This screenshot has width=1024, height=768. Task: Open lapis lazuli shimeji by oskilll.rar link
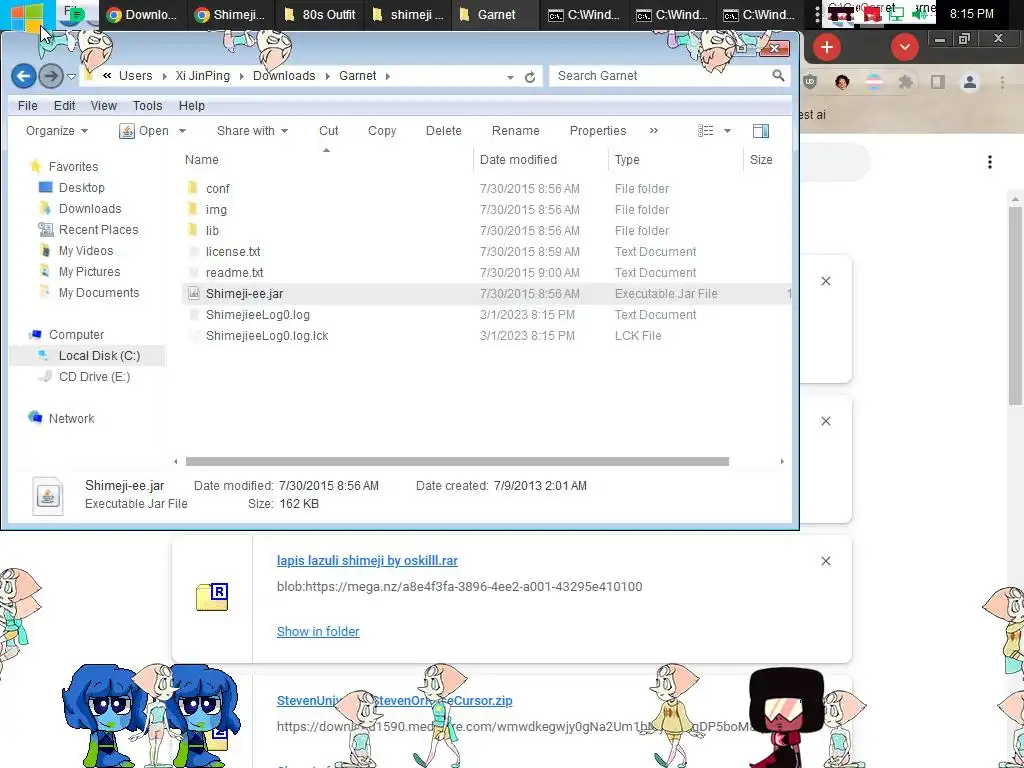[367, 560]
